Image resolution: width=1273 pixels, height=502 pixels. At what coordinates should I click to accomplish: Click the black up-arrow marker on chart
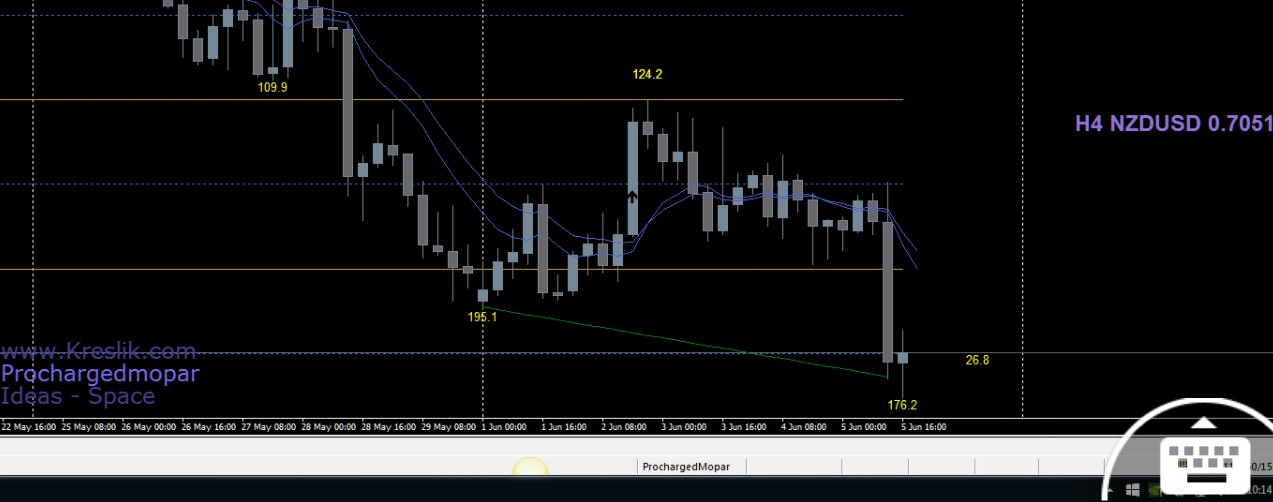click(x=632, y=198)
